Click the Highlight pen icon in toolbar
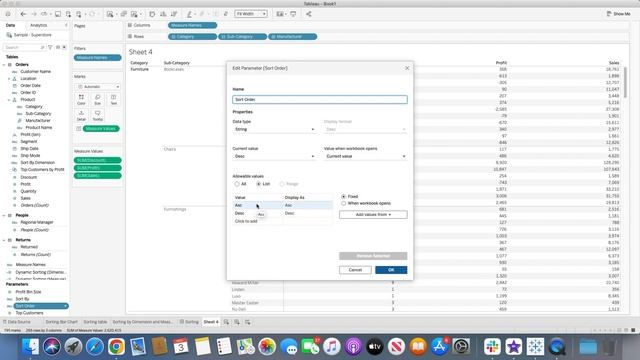The width and height of the screenshot is (640, 360). pyautogui.click(x=189, y=14)
